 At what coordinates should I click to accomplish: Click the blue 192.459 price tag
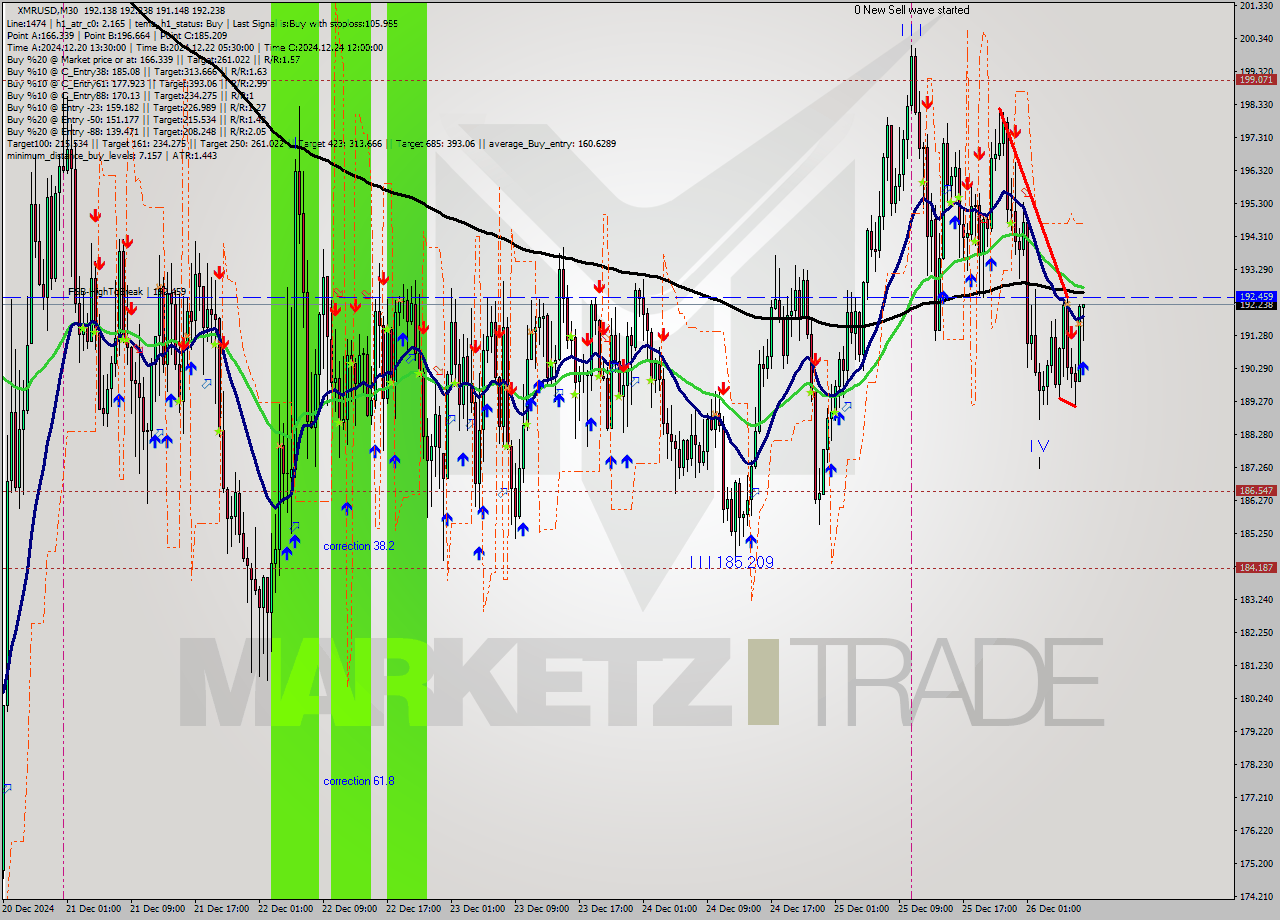click(x=1256, y=297)
